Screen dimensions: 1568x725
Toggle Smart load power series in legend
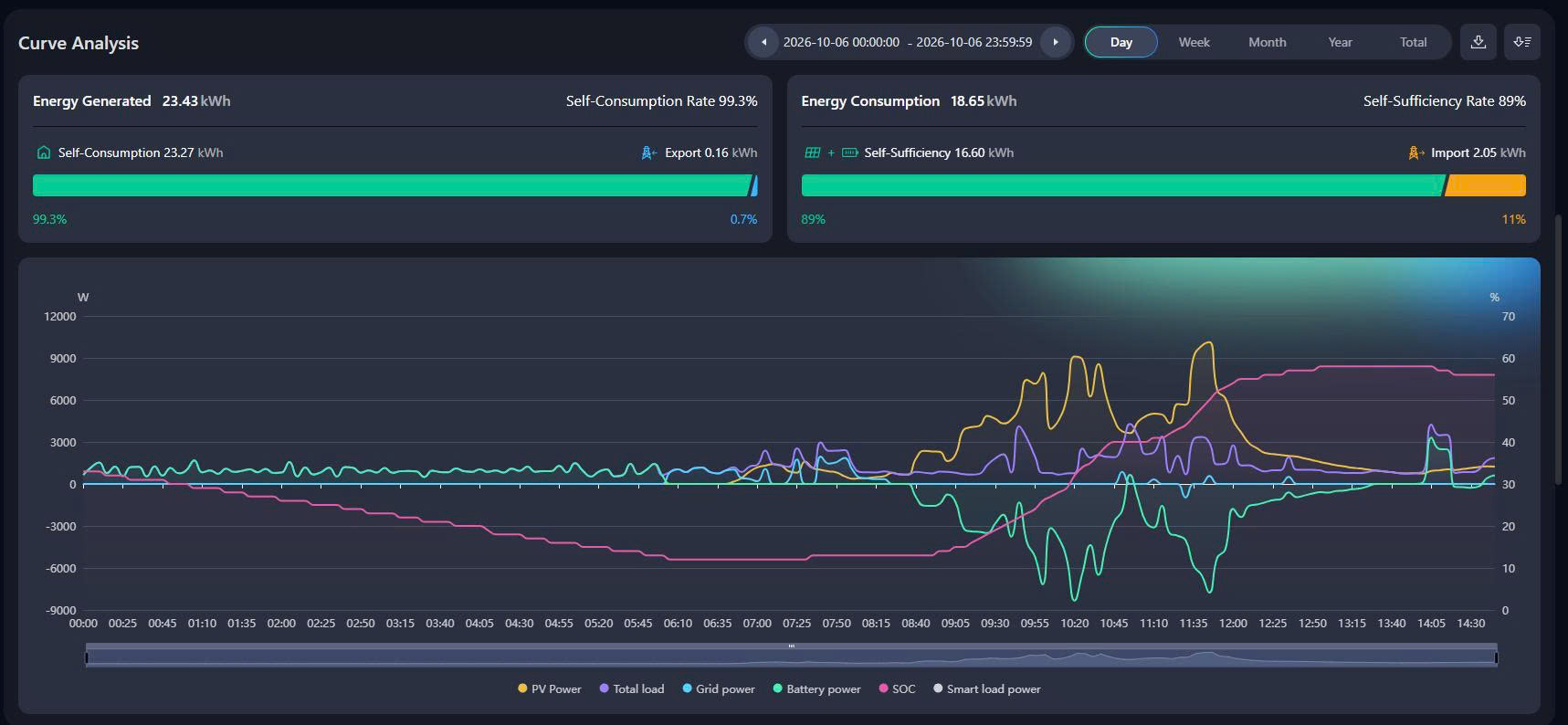[x=986, y=688]
